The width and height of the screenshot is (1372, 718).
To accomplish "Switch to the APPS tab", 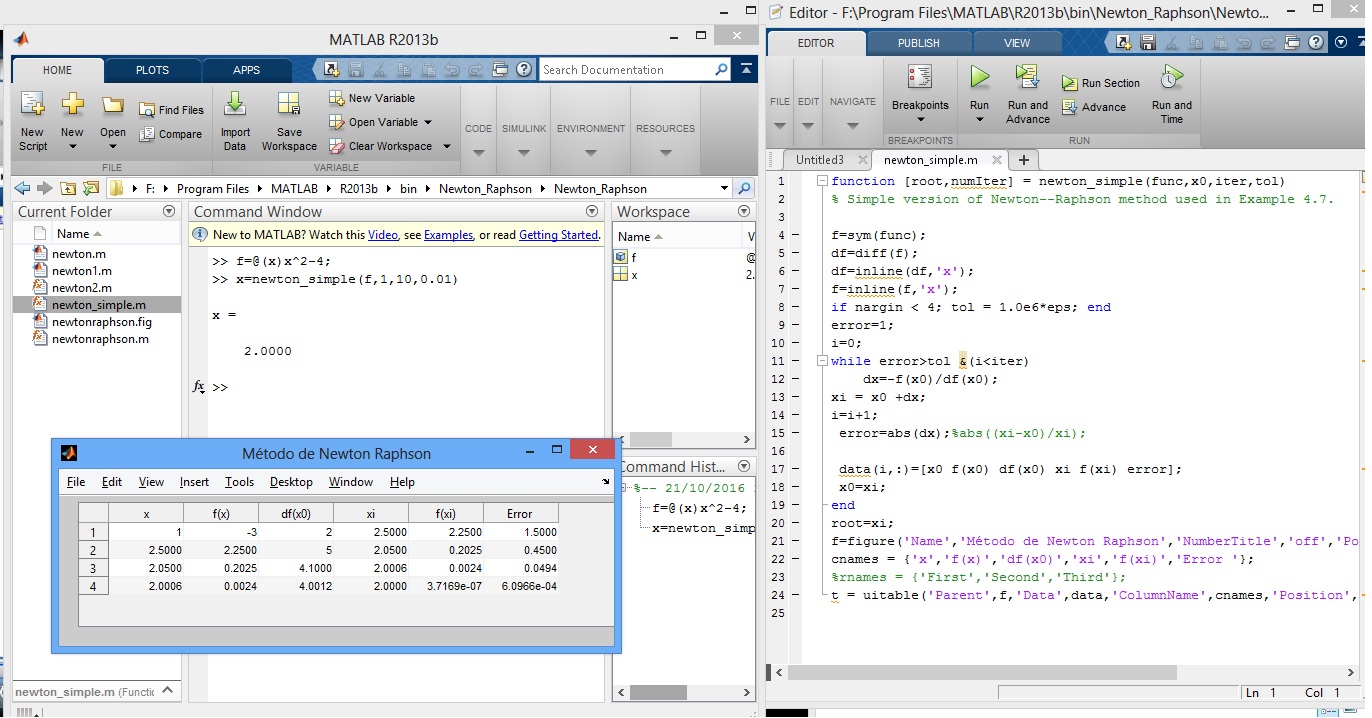I will click(246, 70).
